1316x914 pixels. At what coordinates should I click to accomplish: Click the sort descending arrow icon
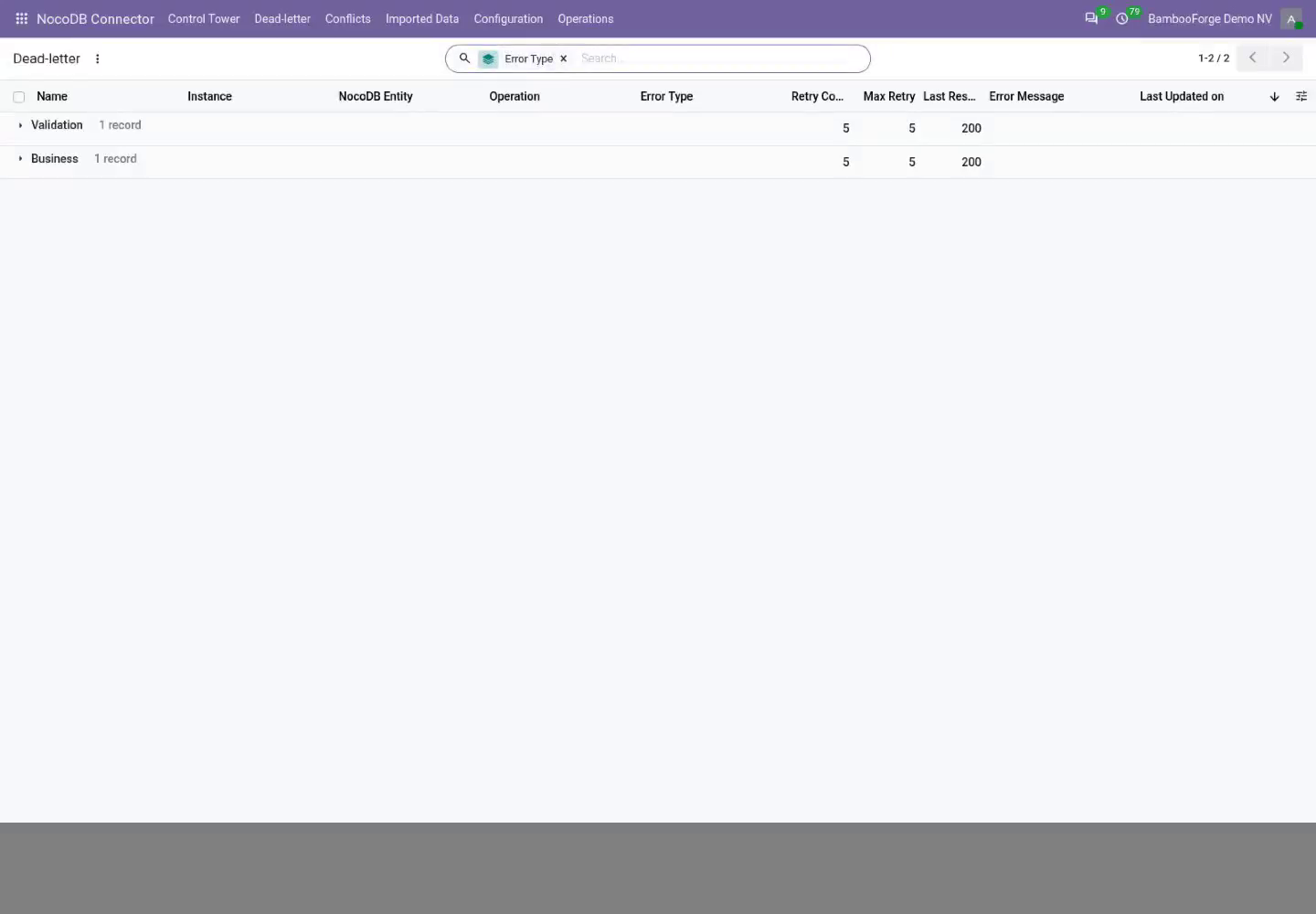tap(1274, 97)
